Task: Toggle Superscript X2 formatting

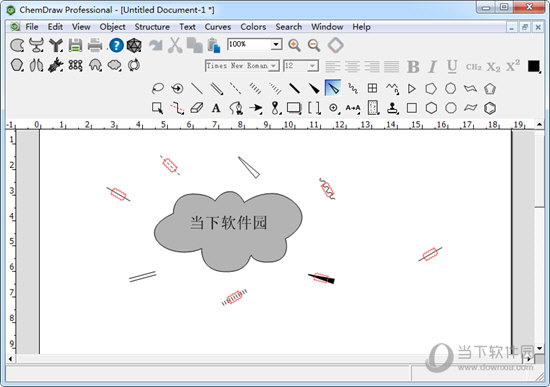Action: [x=513, y=66]
